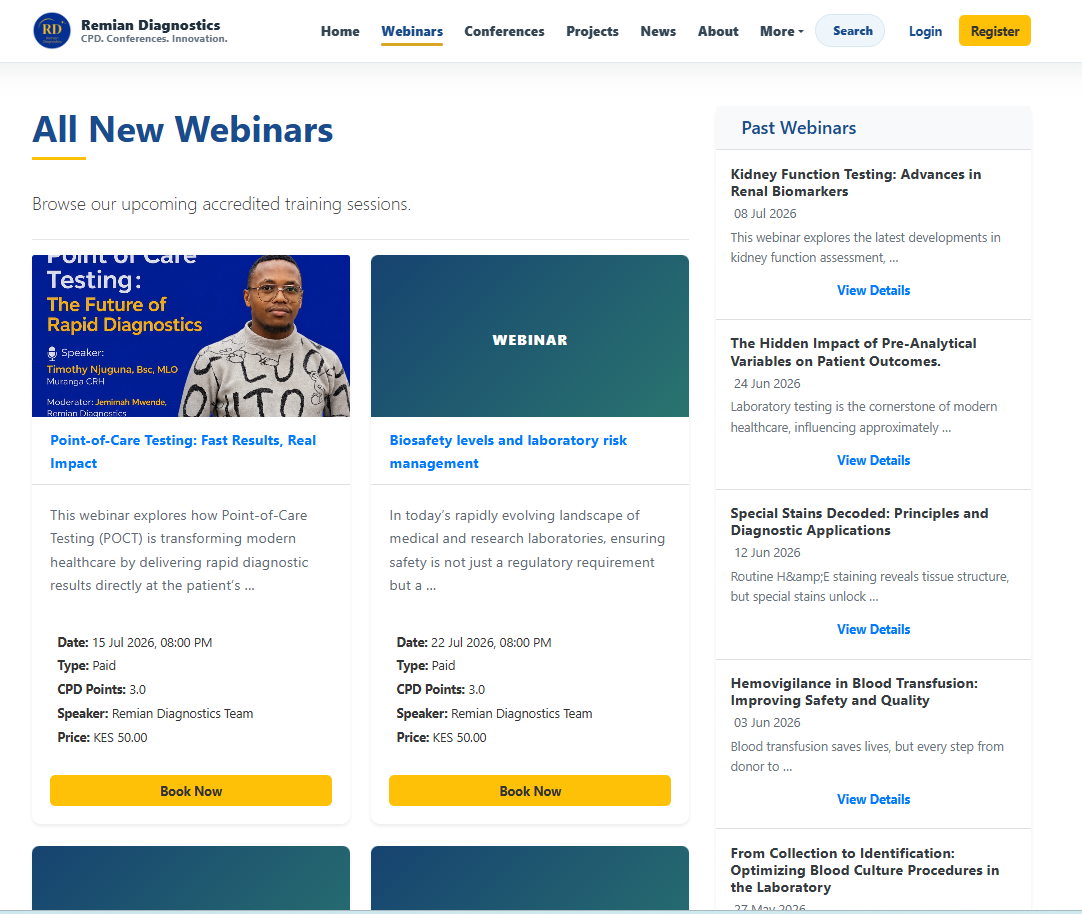Click the From Collection to Identification title
This screenshot has height=914, width=1082.
click(865, 870)
